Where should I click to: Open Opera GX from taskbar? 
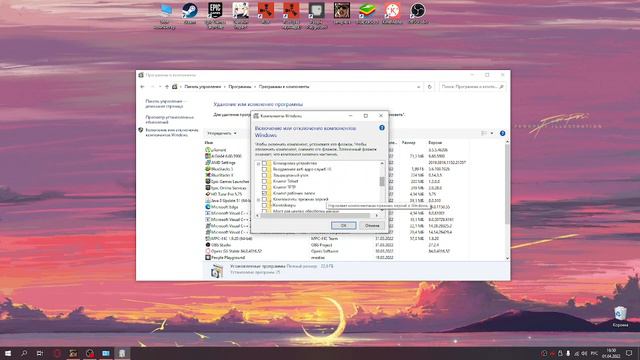point(57,353)
